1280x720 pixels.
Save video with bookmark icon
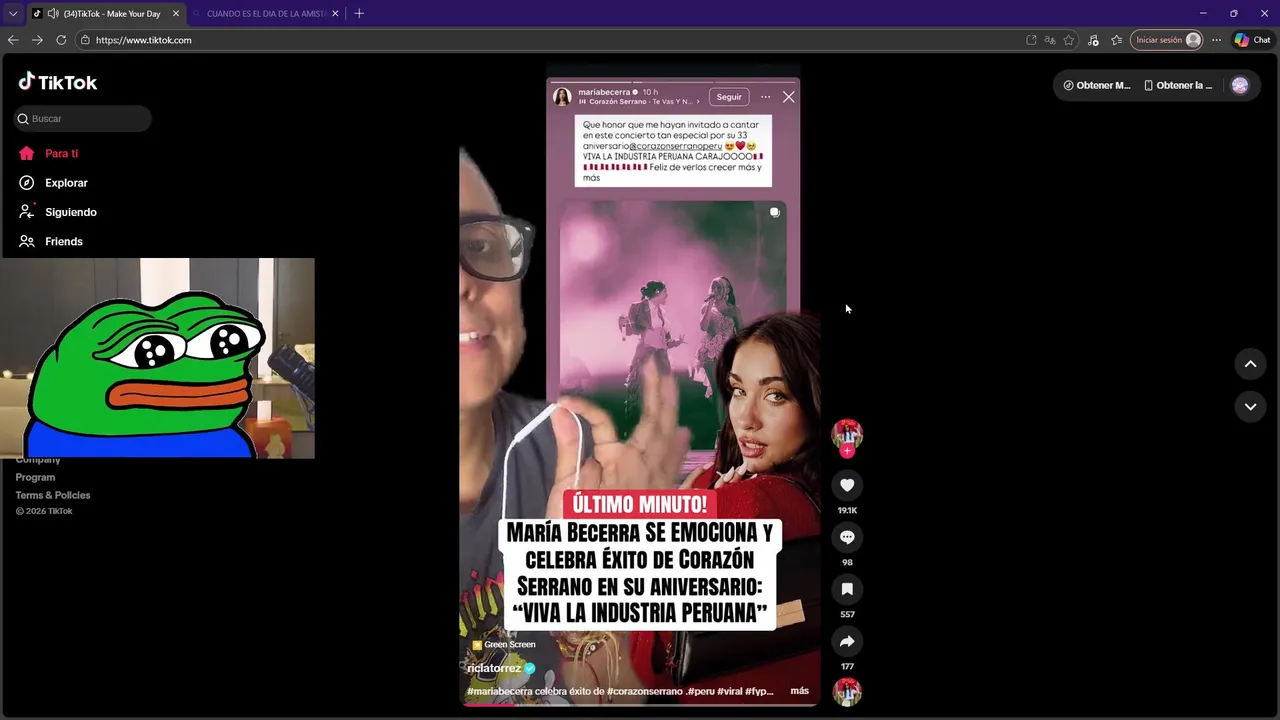tap(847, 589)
